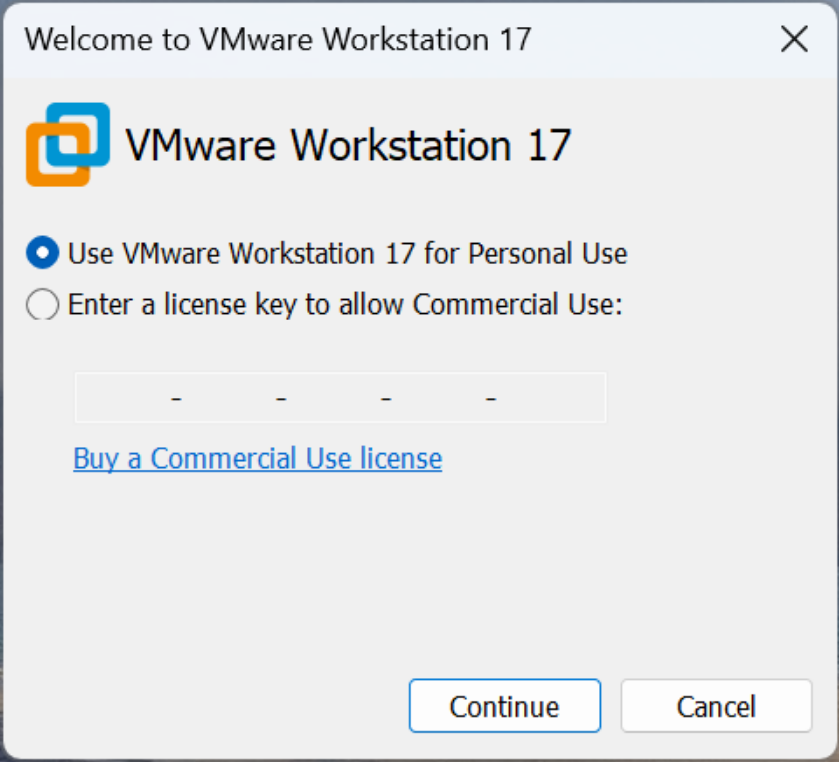Click Continue to proceed with Personal Use

coord(504,705)
